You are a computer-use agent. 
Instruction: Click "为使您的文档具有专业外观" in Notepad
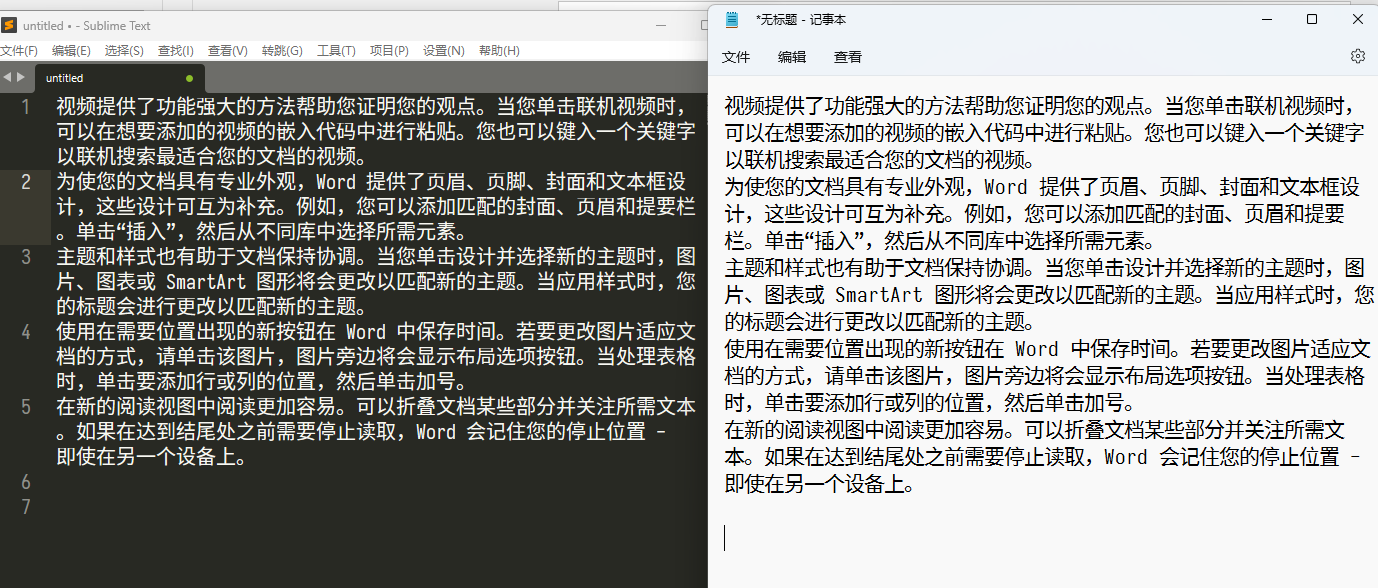(x=844, y=187)
